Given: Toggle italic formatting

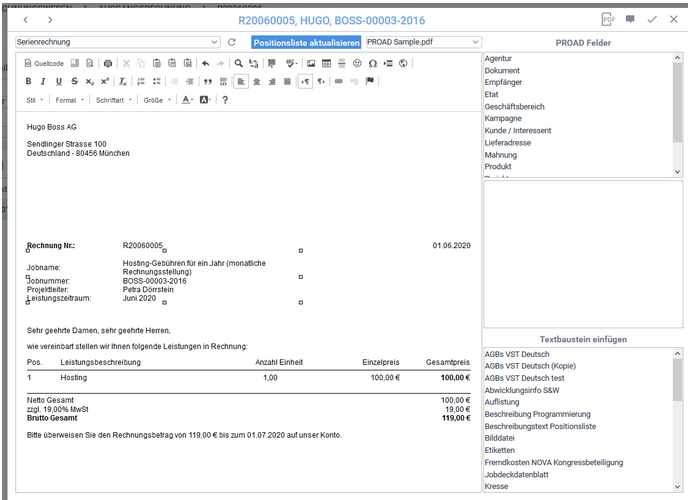Looking at the screenshot, I should click(x=44, y=81).
